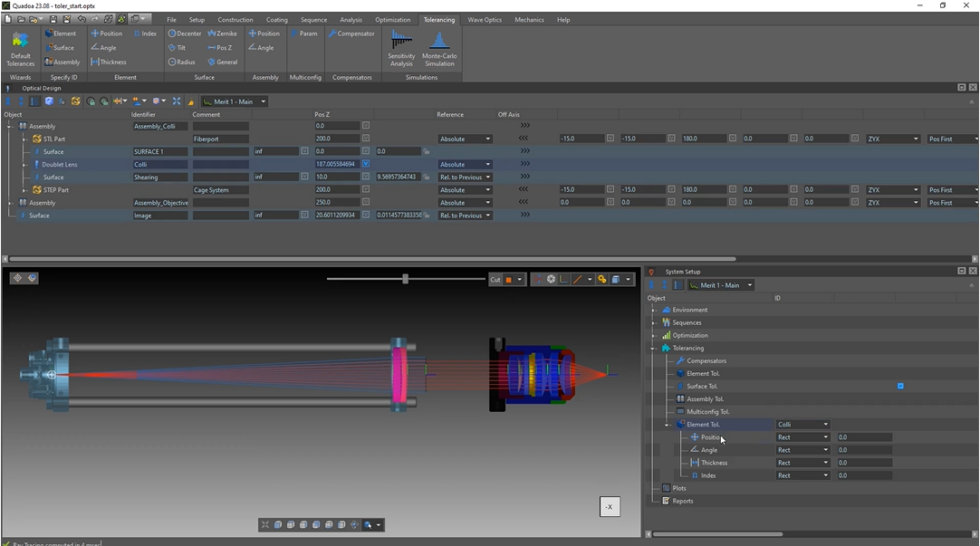This screenshot has width=980, height=546.
Task: Click the Position tolerance value field
Action: (864, 437)
